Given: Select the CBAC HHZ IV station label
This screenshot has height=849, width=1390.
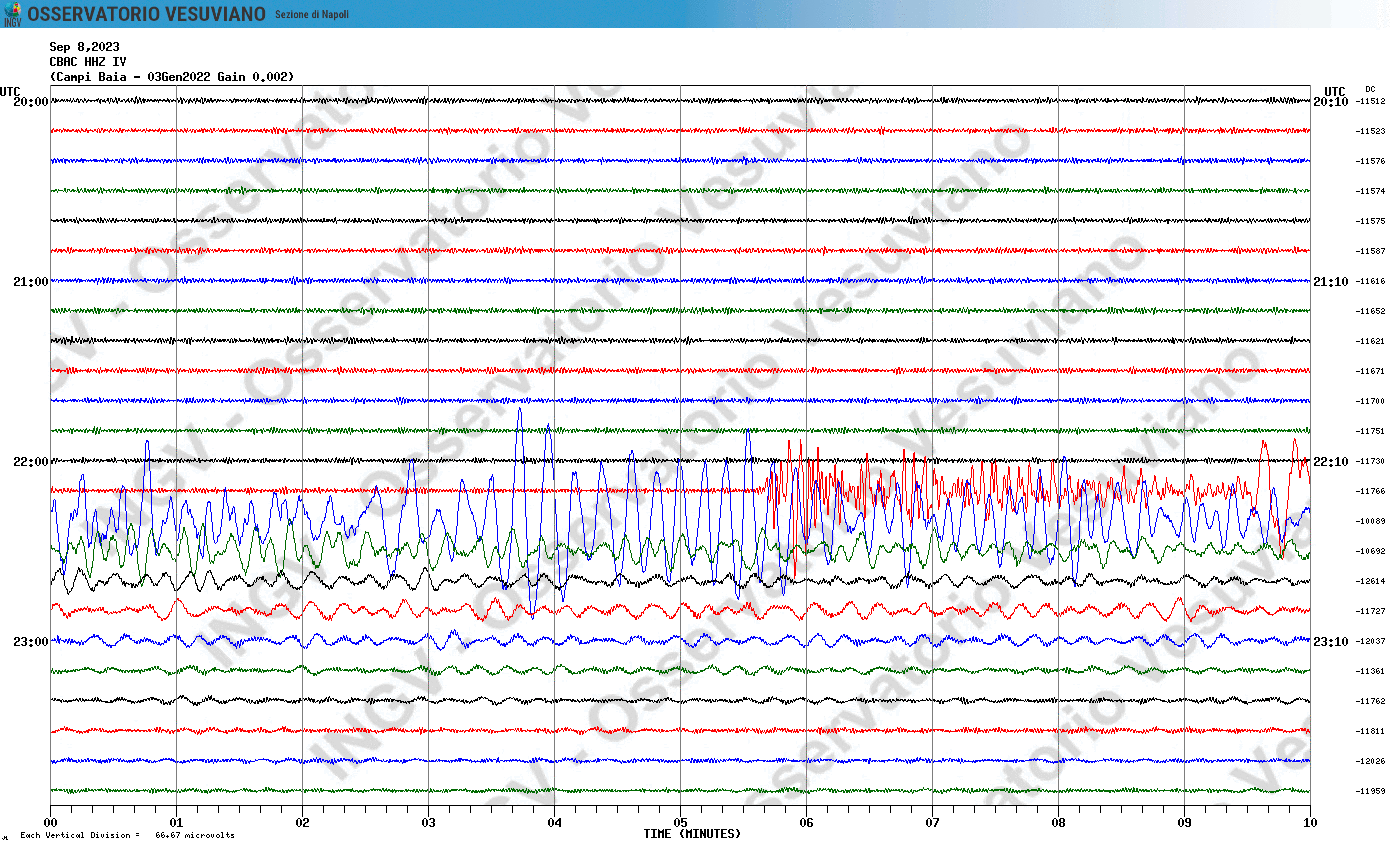Looking at the screenshot, I should click(88, 61).
